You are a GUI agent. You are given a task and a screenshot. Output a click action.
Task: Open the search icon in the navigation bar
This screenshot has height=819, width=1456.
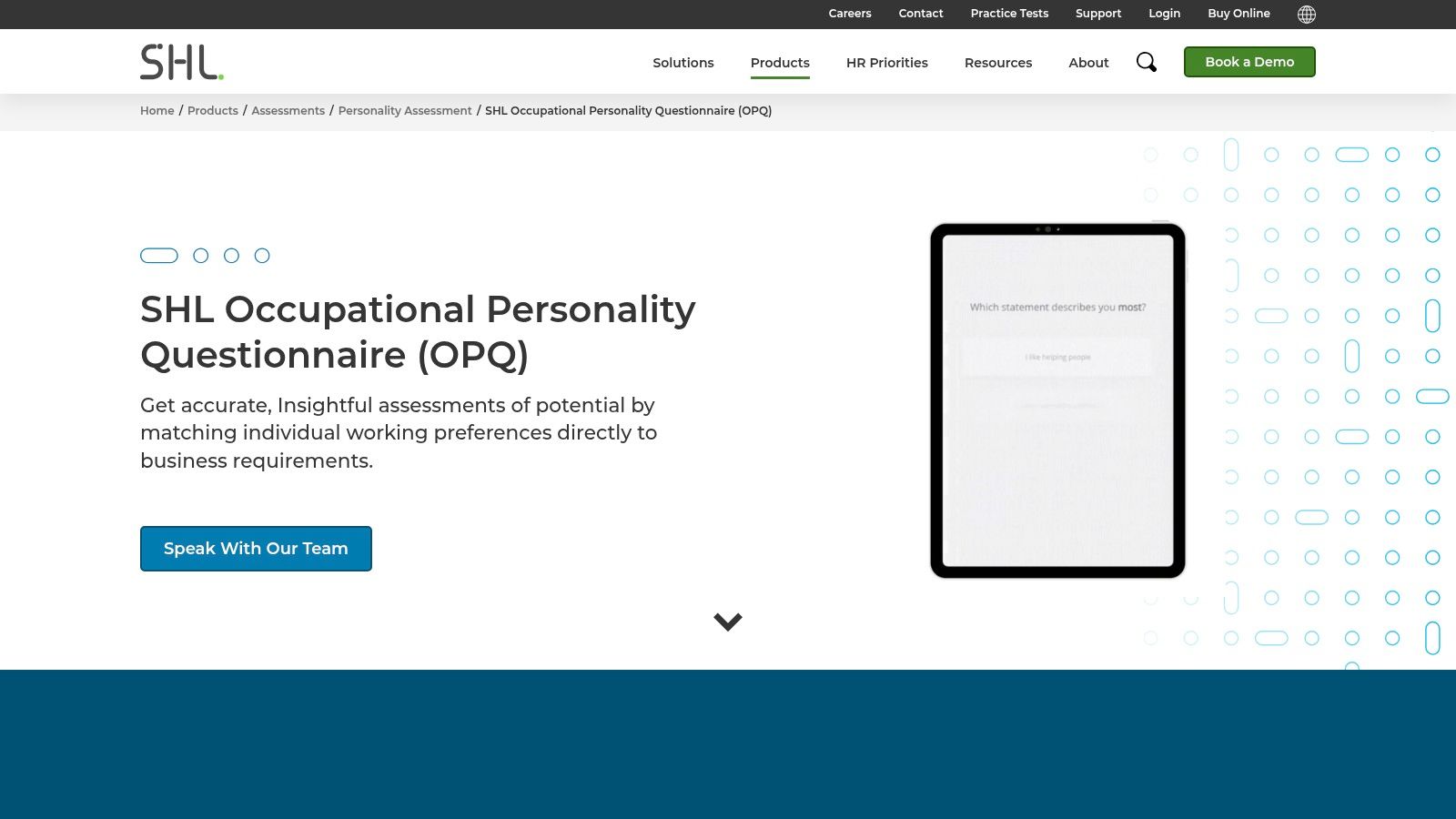click(x=1146, y=62)
